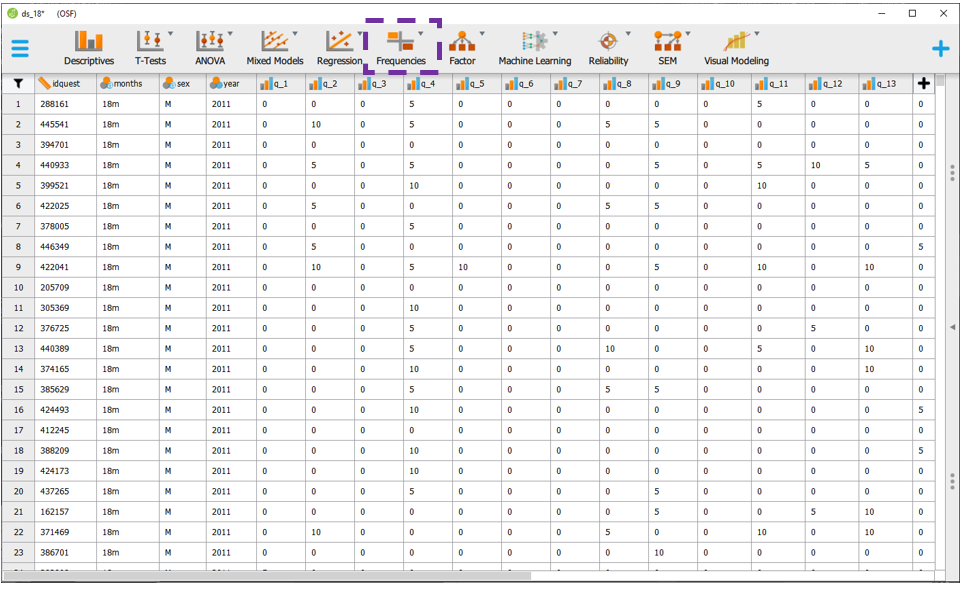Open the Mixed Models module
The image size is (965, 590).
coord(274,47)
